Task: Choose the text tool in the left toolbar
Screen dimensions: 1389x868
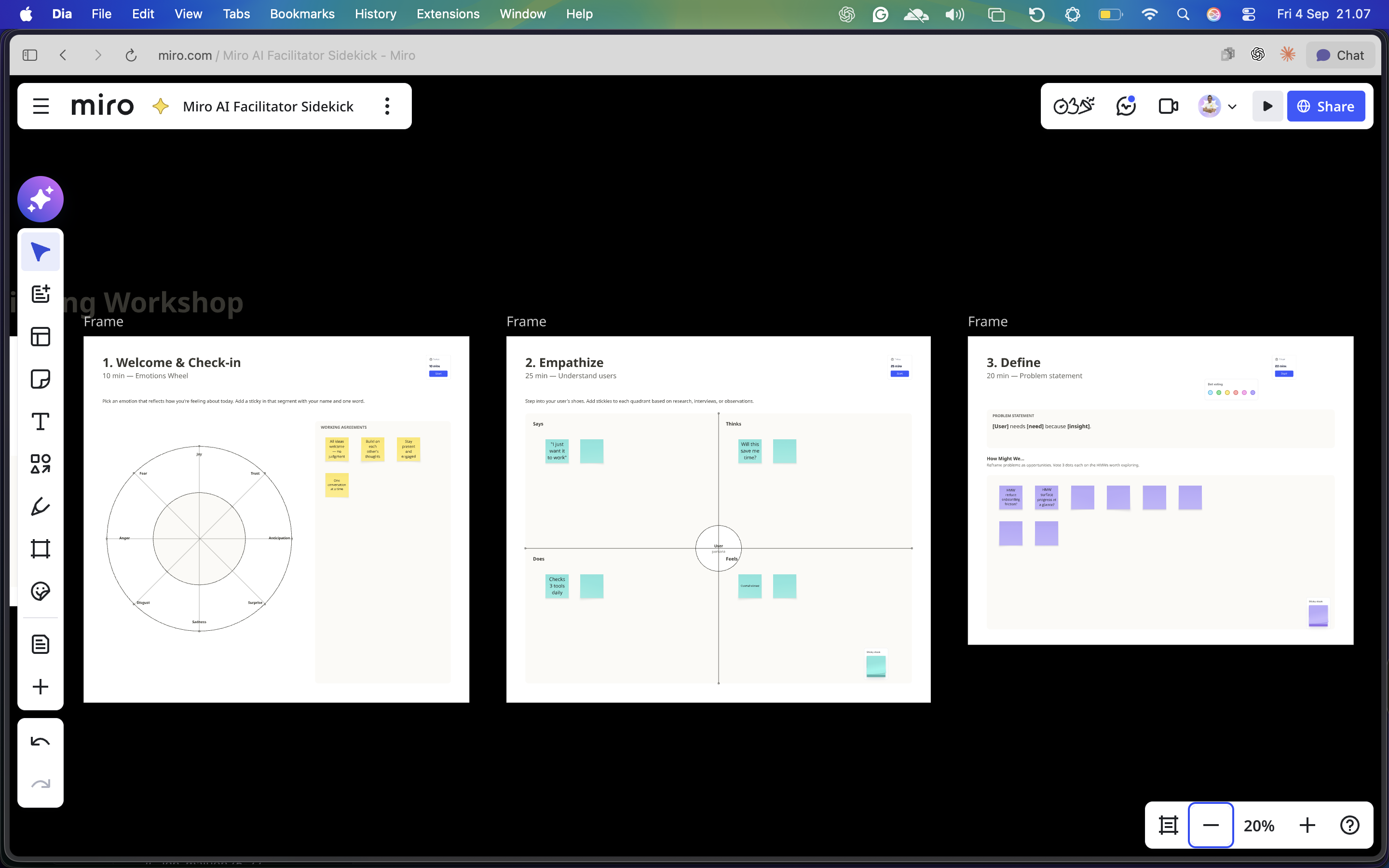Action: [x=40, y=421]
